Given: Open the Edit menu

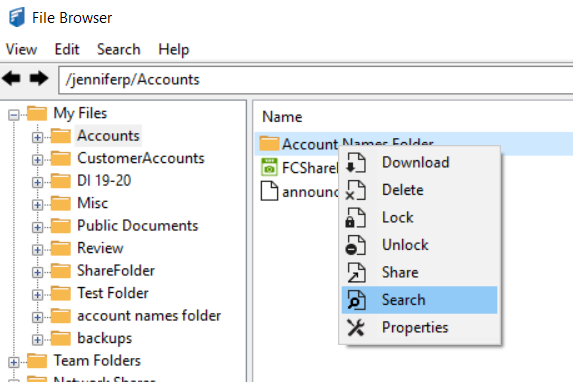Looking at the screenshot, I should coord(67,49).
